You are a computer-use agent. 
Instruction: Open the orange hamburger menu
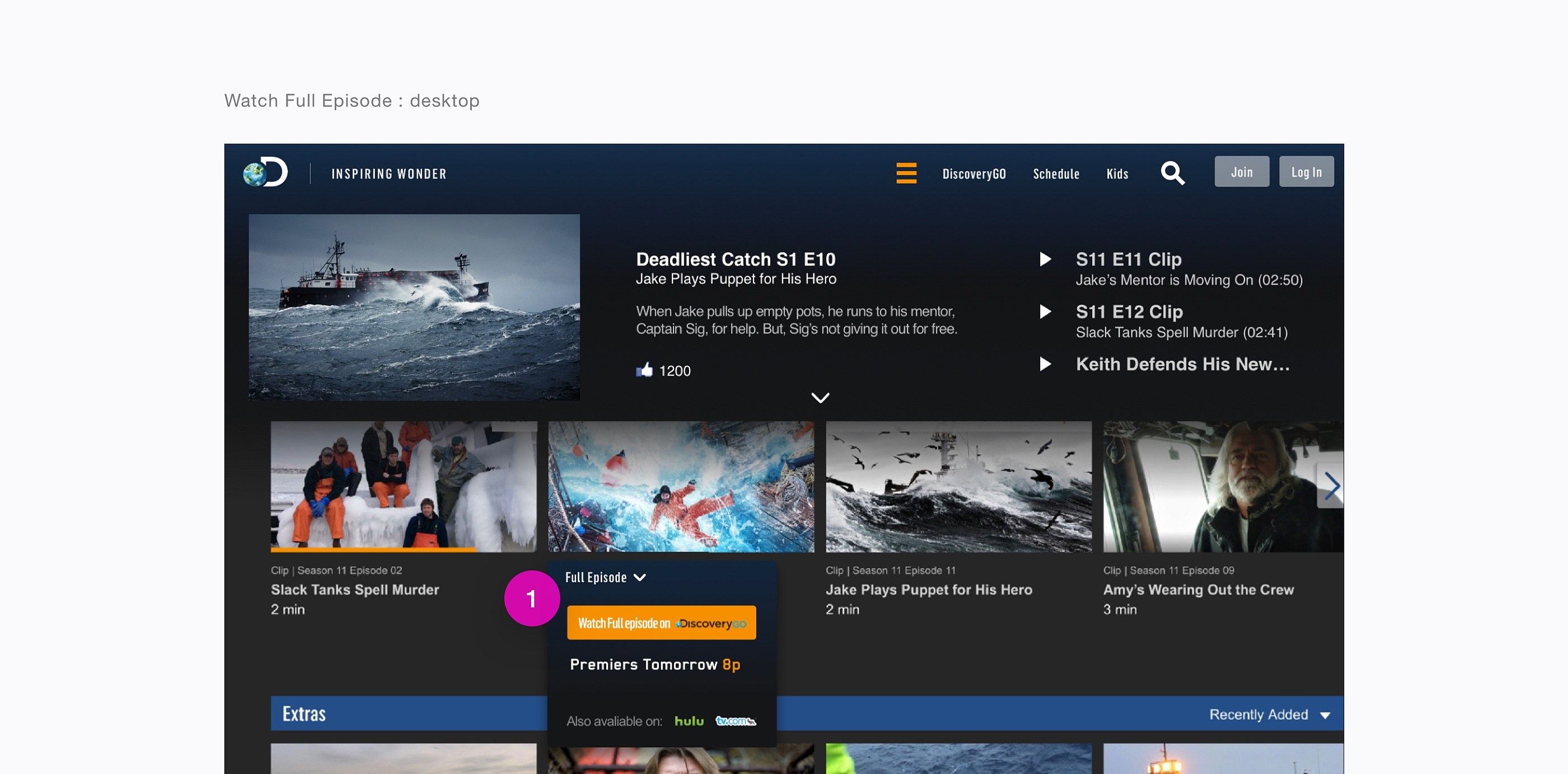pos(906,173)
